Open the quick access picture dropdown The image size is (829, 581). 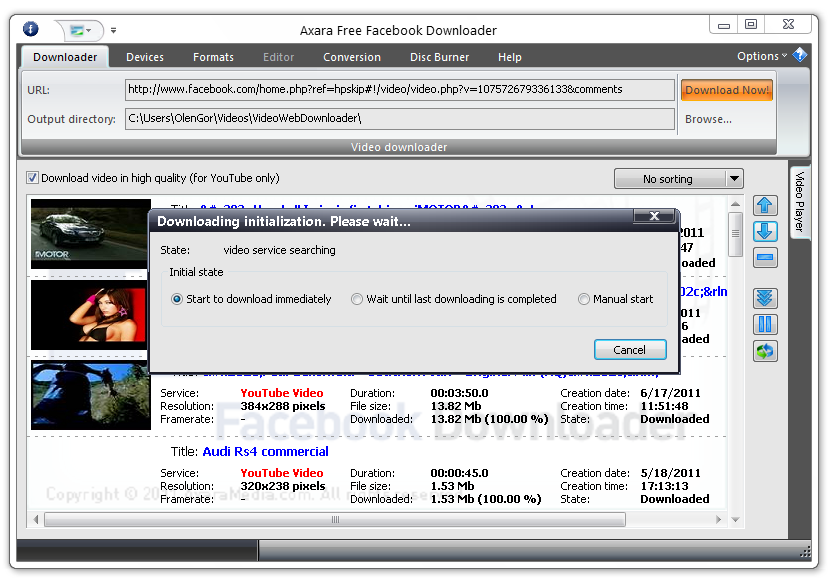point(81,30)
